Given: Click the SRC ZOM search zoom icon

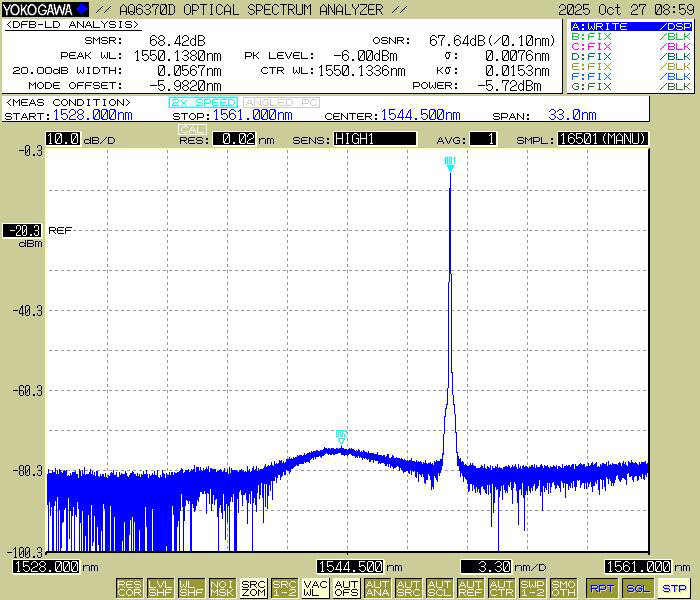Looking at the screenshot, I should [x=253, y=588].
